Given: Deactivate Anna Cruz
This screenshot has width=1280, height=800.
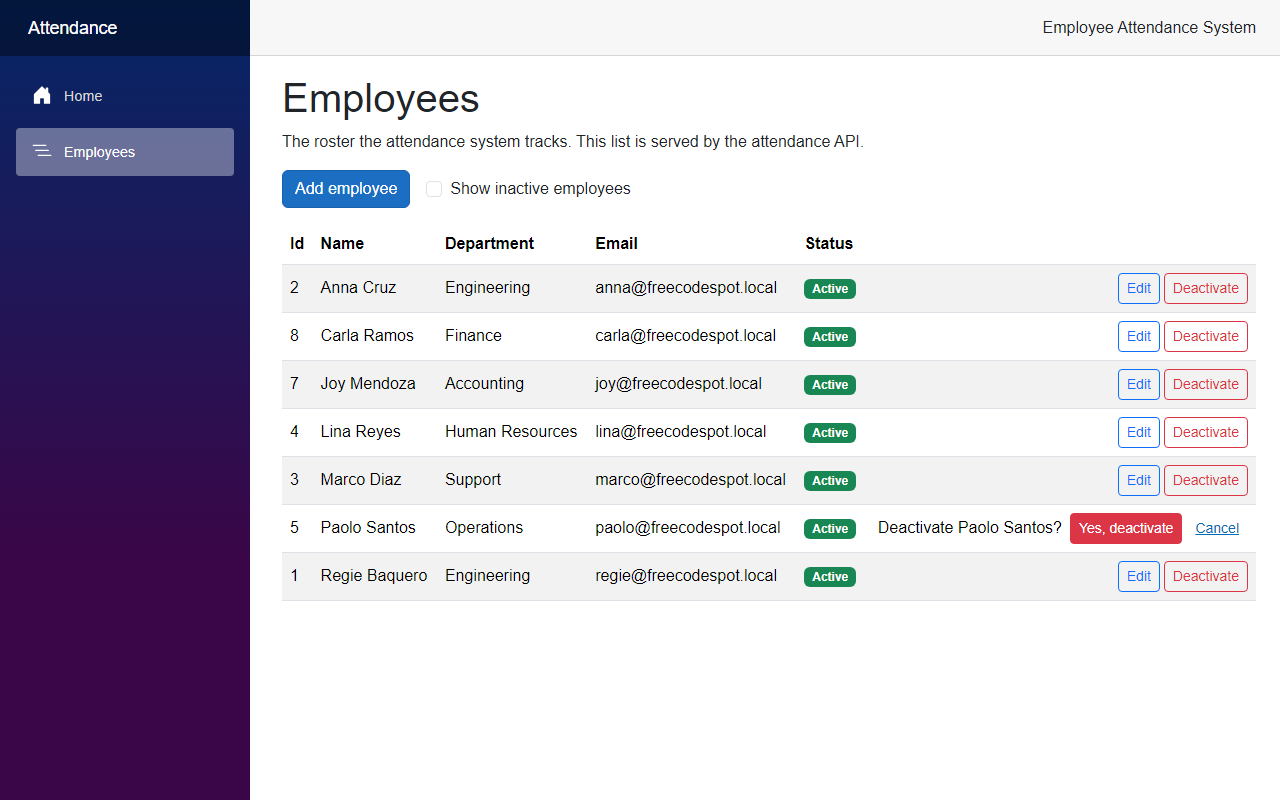Looking at the screenshot, I should click(1206, 288).
